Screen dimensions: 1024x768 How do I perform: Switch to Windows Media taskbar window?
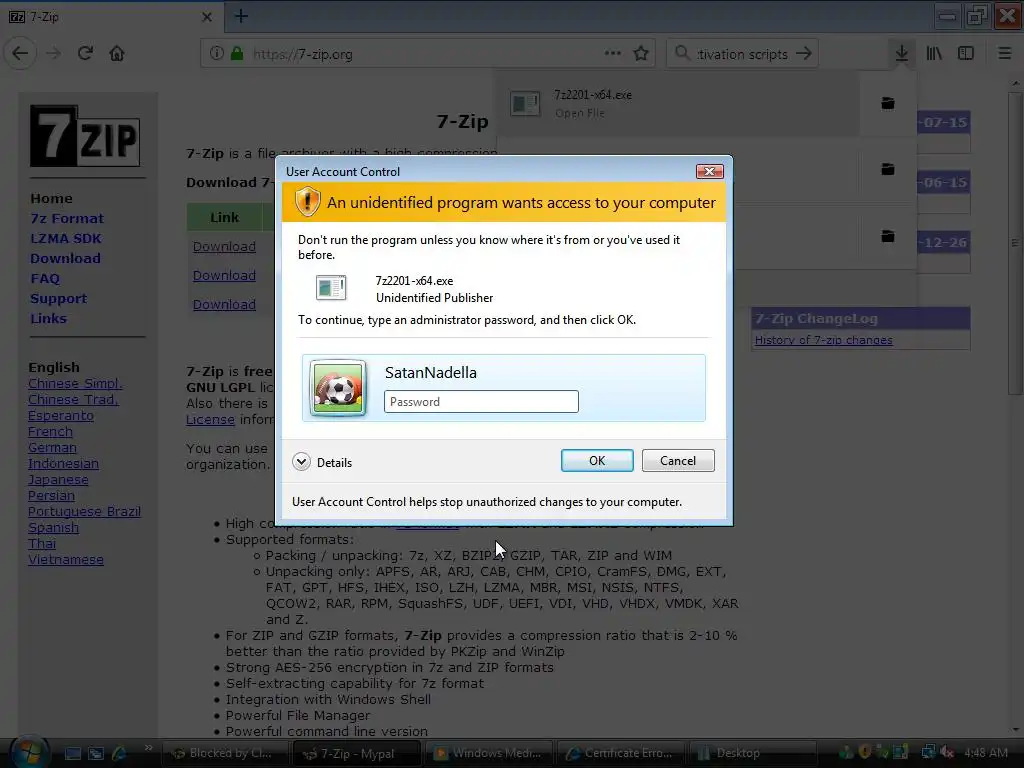(x=488, y=753)
